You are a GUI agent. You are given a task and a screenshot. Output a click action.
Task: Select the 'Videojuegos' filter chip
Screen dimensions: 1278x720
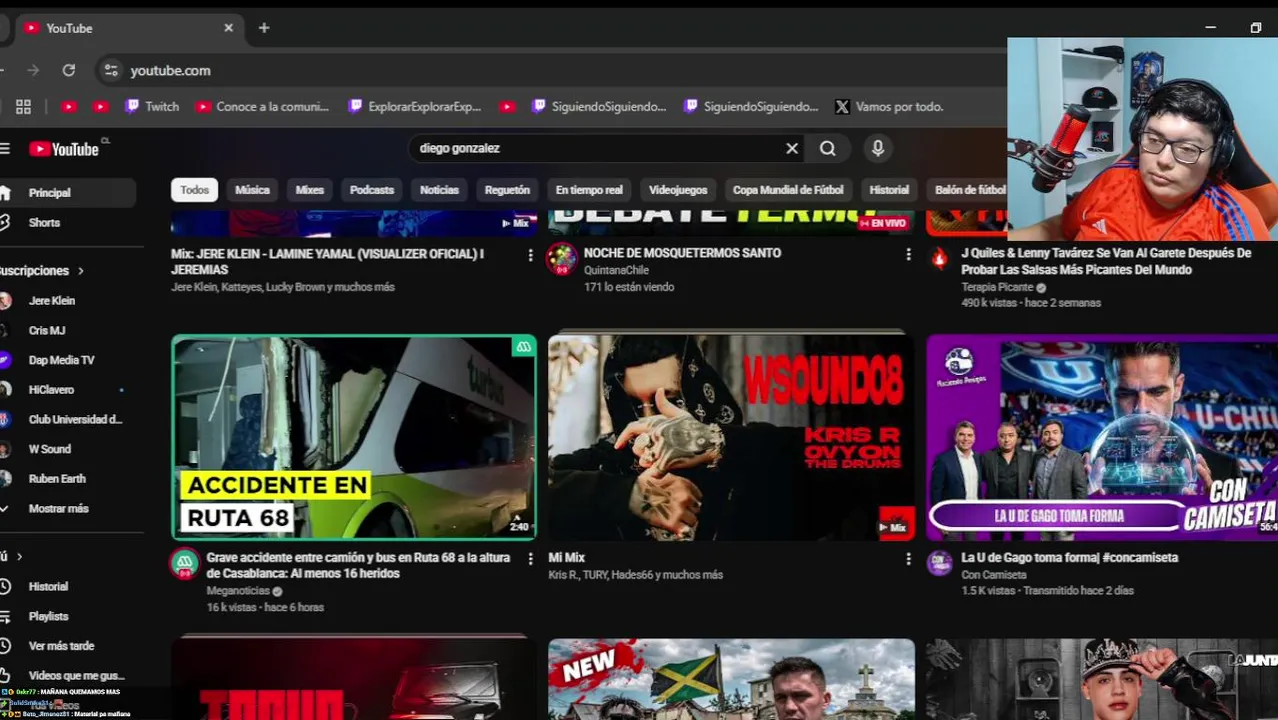678,190
